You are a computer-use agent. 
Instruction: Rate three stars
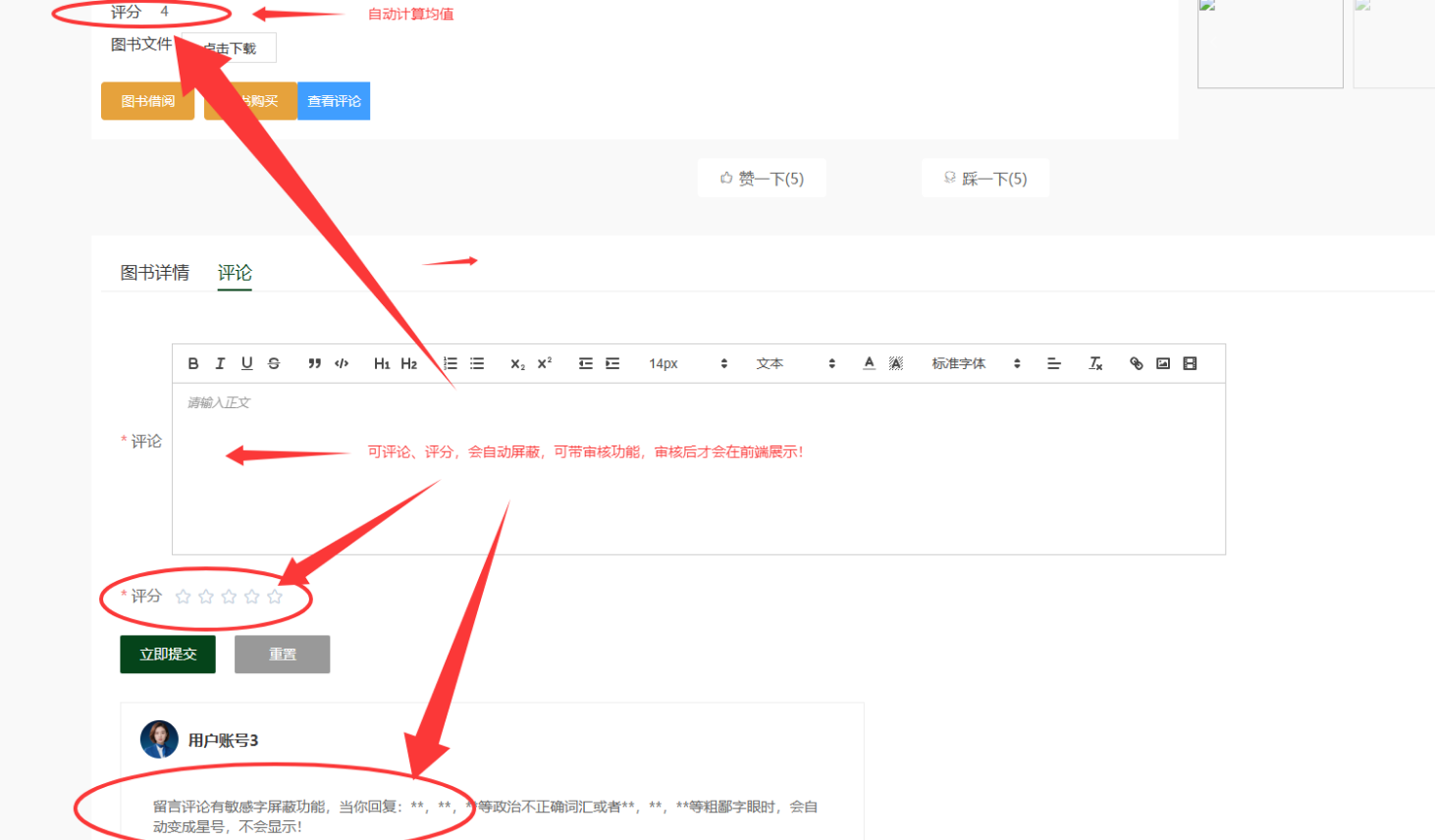pos(229,597)
